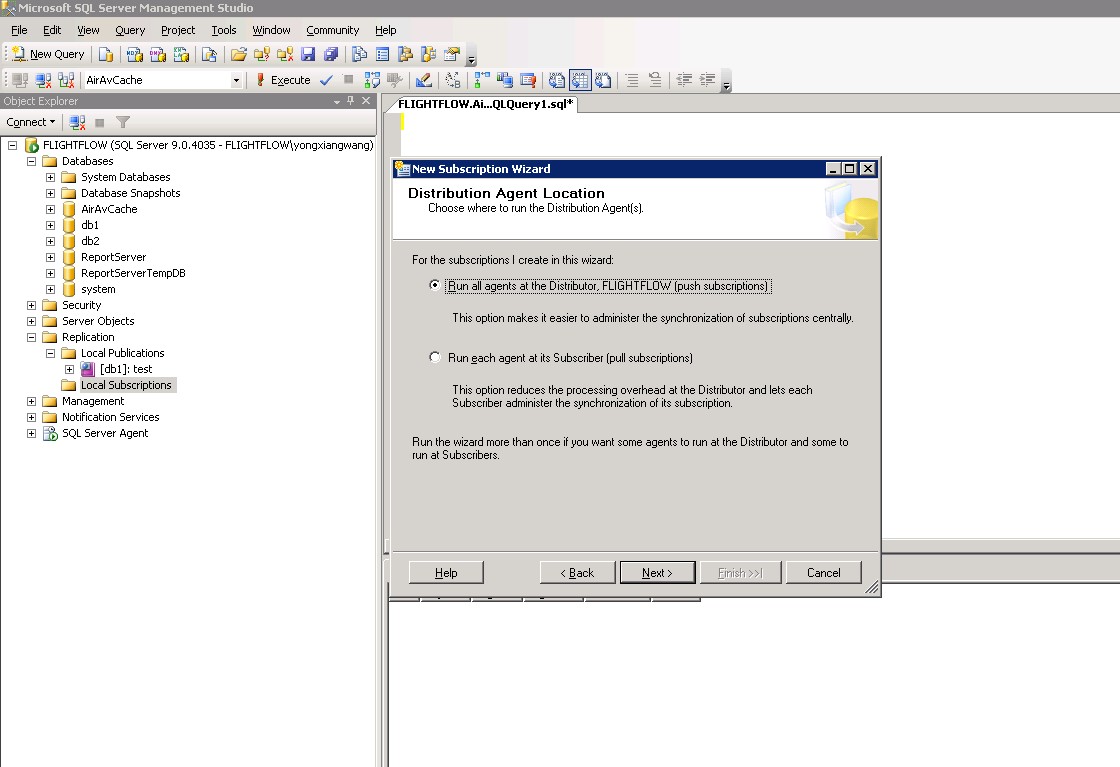The width and height of the screenshot is (1120, 767).
Task: Select Run each agent at its Subscriber
Action: (x=434, y=358)
